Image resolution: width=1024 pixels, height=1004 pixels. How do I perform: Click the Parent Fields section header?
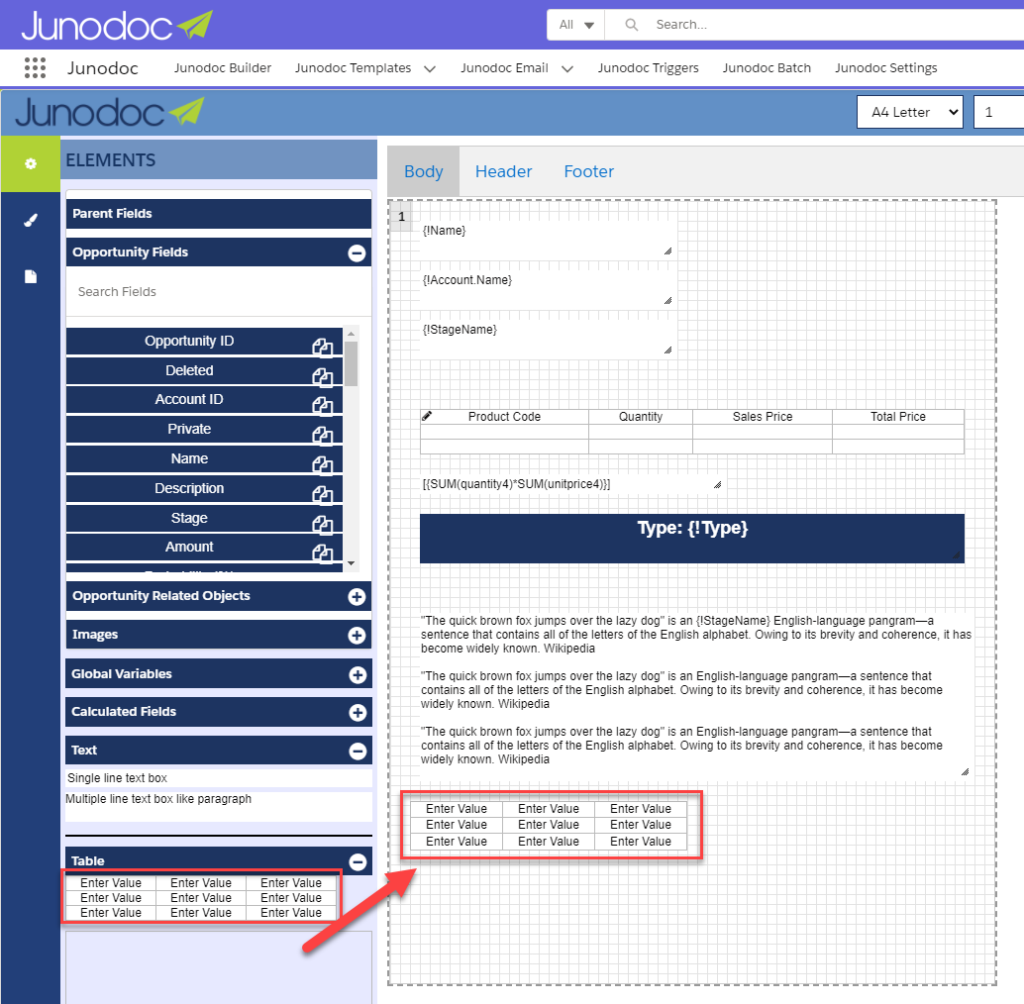coord(219,214)
